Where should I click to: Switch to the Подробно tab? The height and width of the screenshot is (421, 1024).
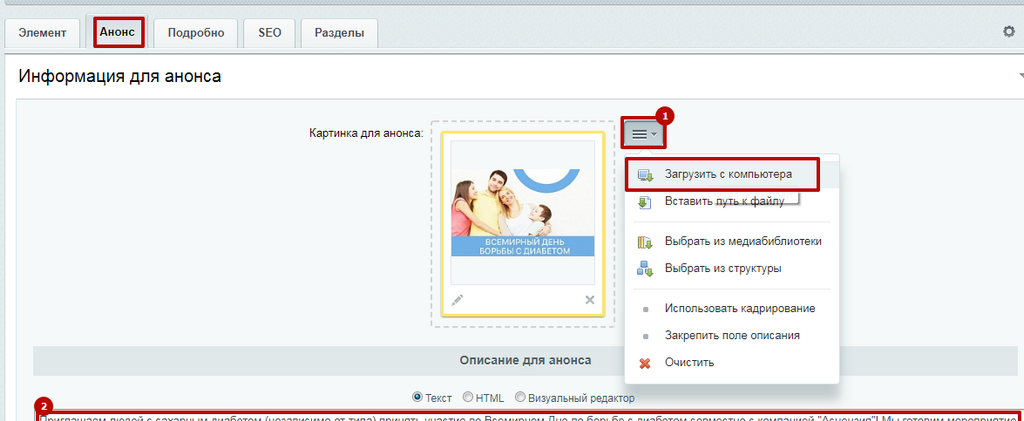[x=196, y=33]
